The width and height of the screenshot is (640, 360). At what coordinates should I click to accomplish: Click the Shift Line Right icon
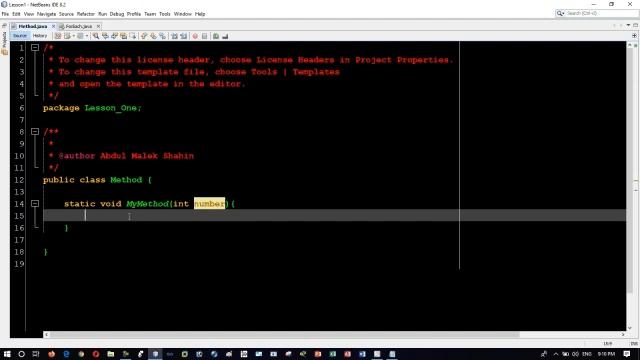coord(184,36)
